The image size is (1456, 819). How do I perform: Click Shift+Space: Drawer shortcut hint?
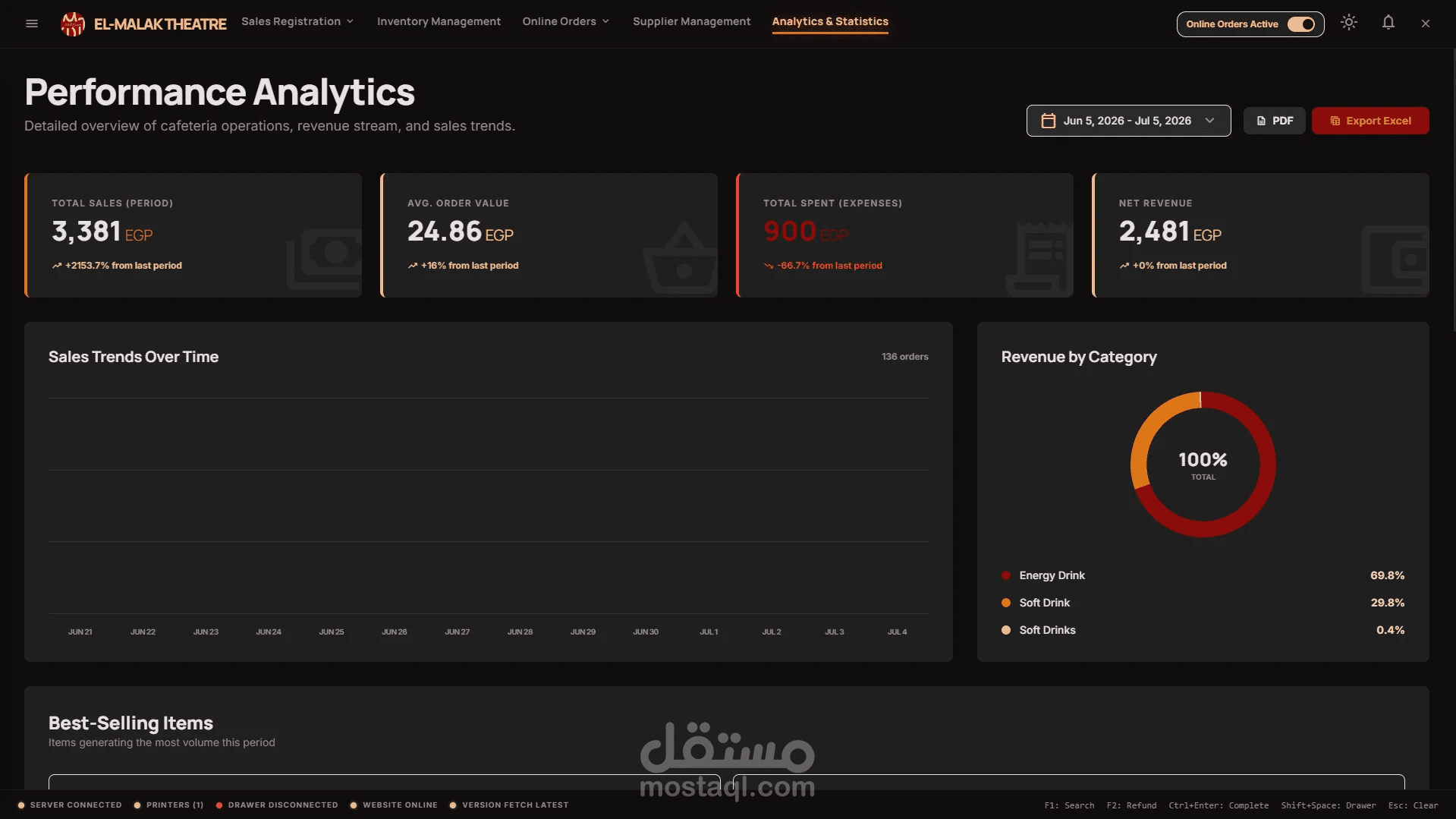click(x=1329, y=805)
